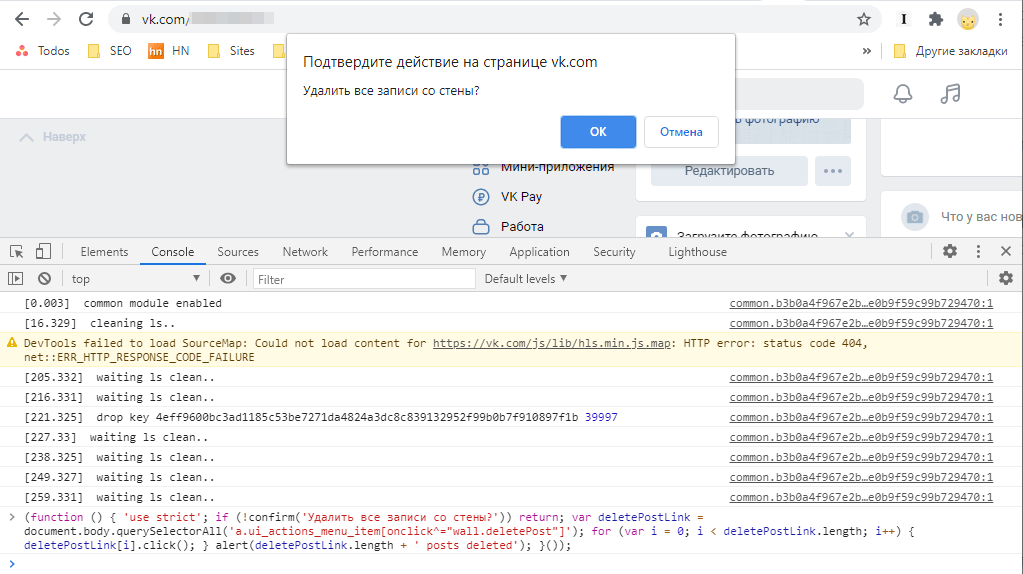Clear the console
This screenshot has width=1023, height=574.
pos(44,279)
